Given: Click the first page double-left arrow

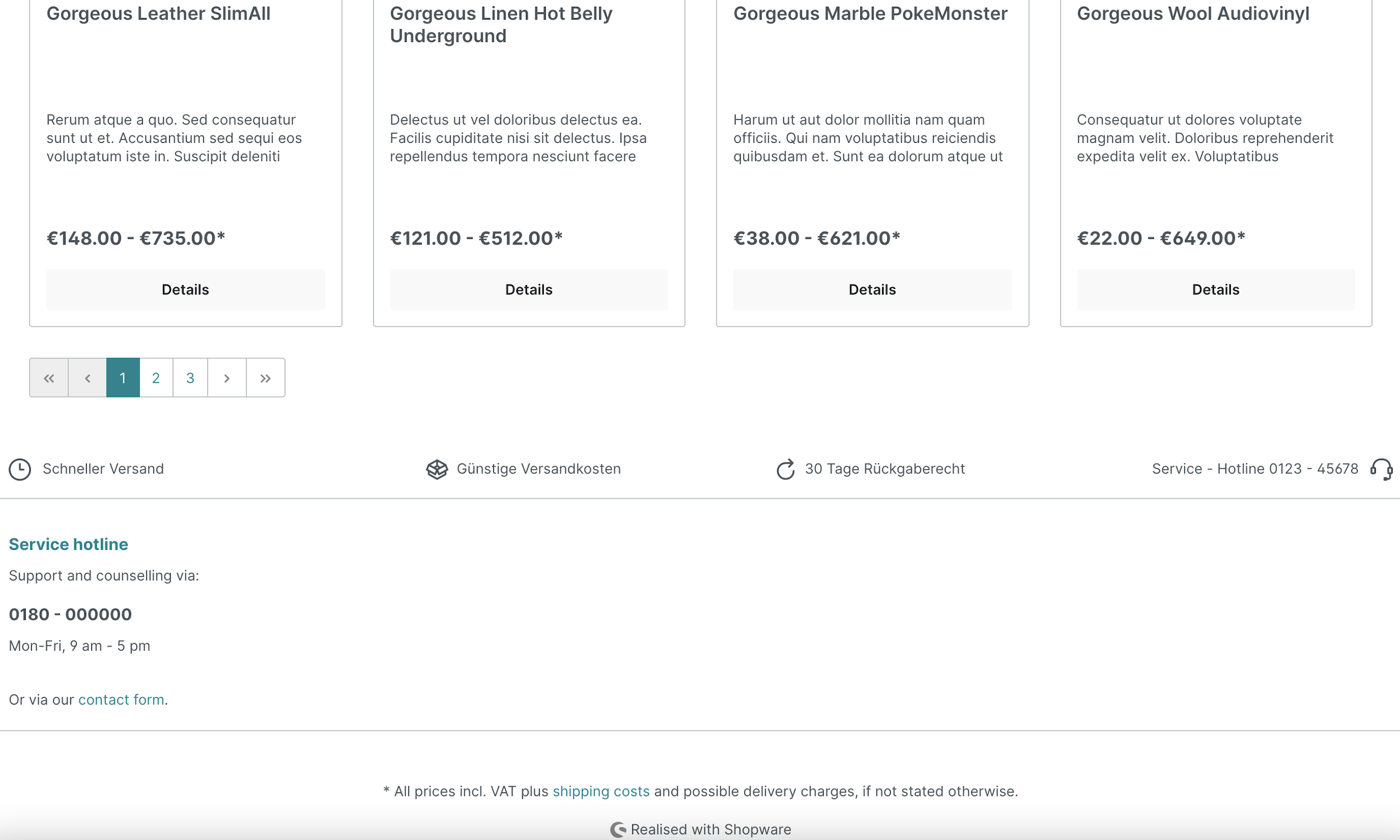Looking at the screenshot, I should click(49, 377).
